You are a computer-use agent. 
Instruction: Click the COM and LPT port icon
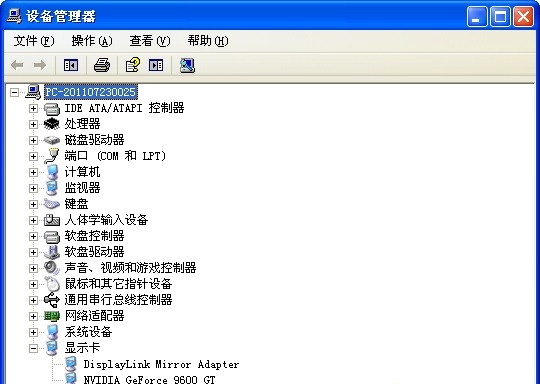[x=52, y=156]
